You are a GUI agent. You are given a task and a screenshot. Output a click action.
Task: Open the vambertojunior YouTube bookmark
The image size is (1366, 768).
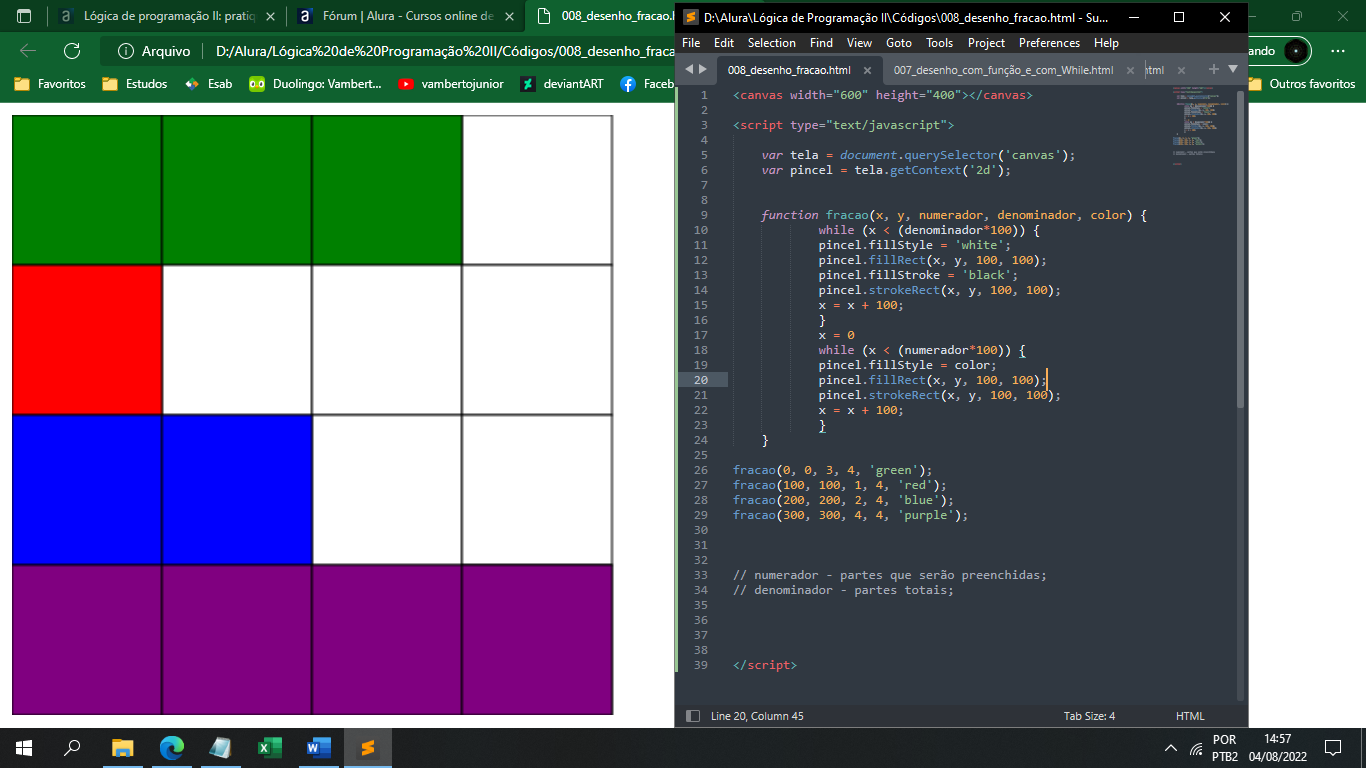tap(450, 84)
